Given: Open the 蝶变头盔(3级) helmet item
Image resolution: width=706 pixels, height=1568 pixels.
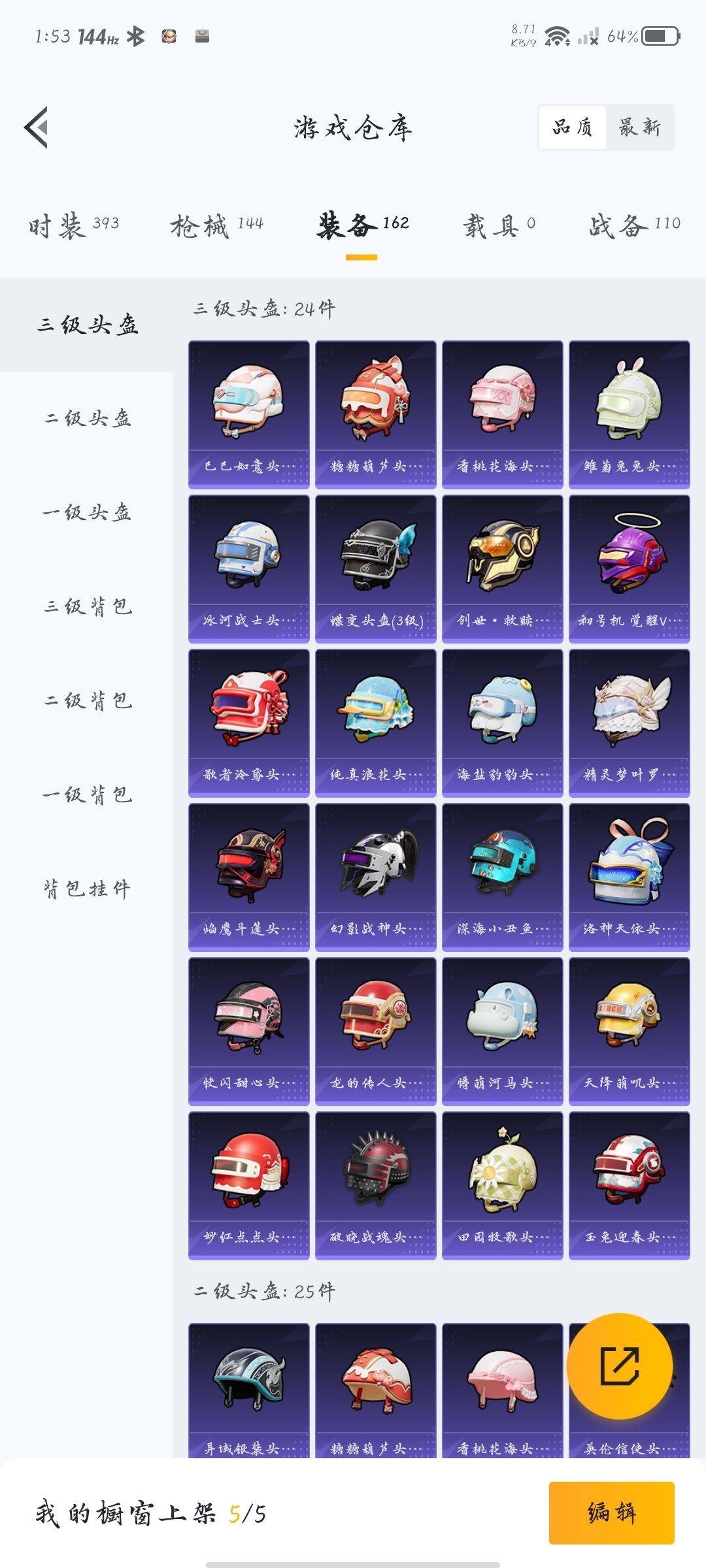Looking at the screenshot, I should [x=376, y=568].
